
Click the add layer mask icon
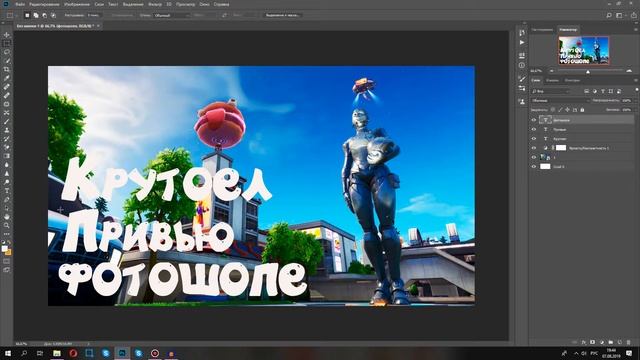[593, 342]
